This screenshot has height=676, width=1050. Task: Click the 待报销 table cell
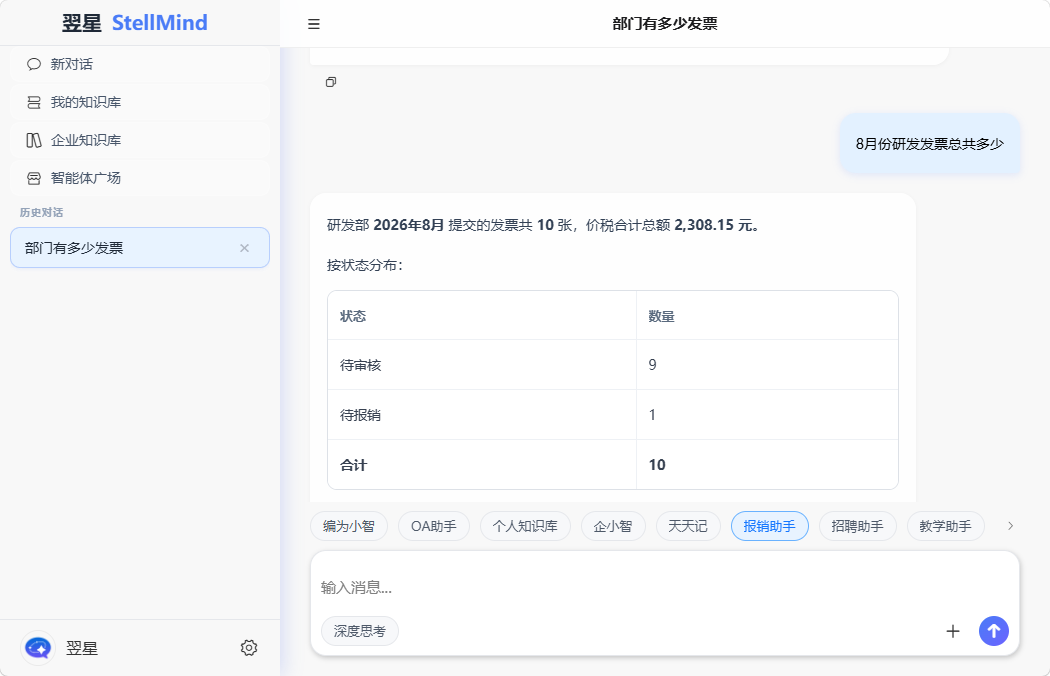coord(481,415)
